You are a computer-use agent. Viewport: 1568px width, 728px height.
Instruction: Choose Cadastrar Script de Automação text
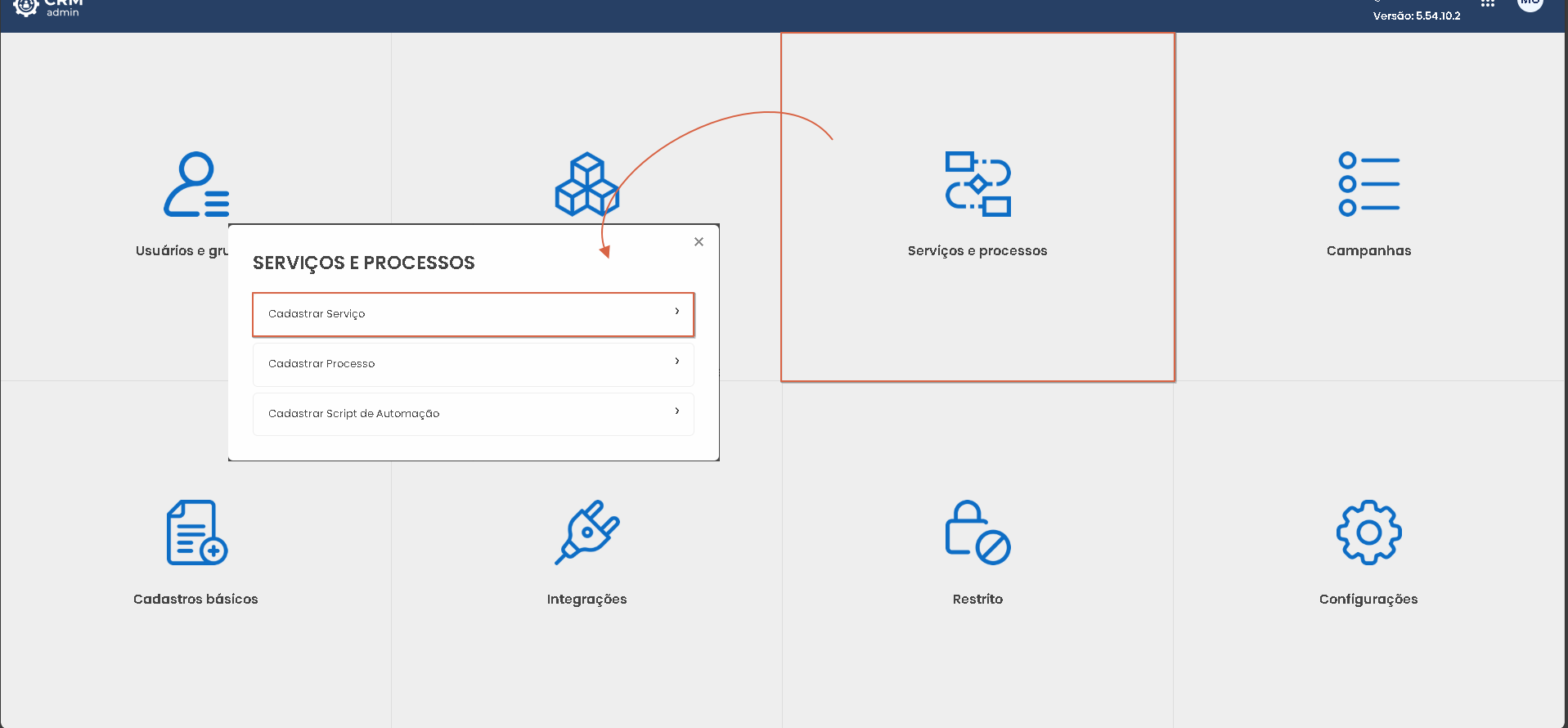(x=353, y=414)
